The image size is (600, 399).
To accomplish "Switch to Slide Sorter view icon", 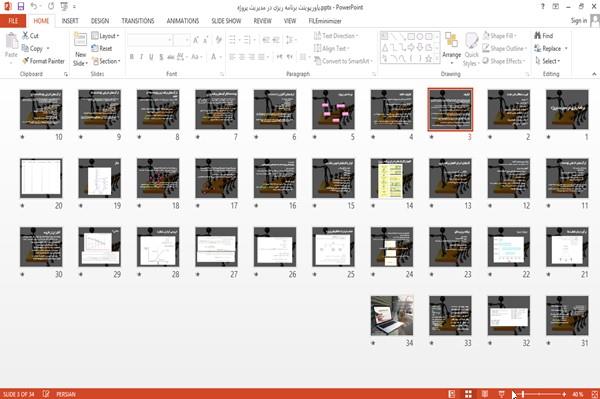I will tap(468, 394).
